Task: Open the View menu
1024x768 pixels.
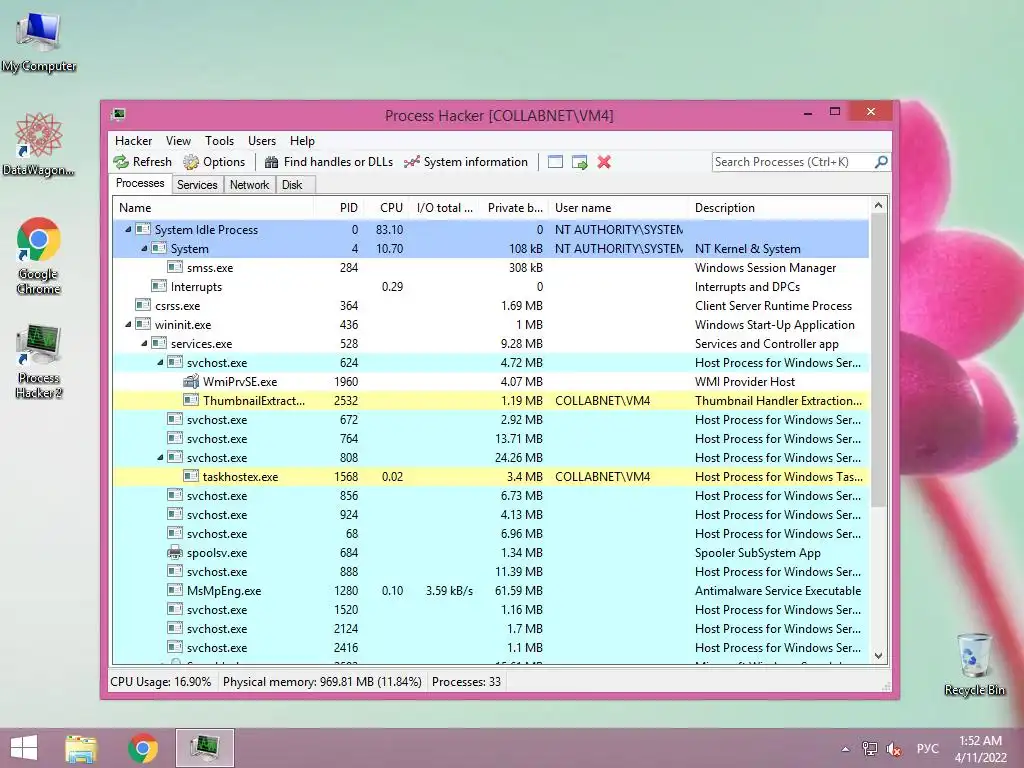Action: coord(178,141)
